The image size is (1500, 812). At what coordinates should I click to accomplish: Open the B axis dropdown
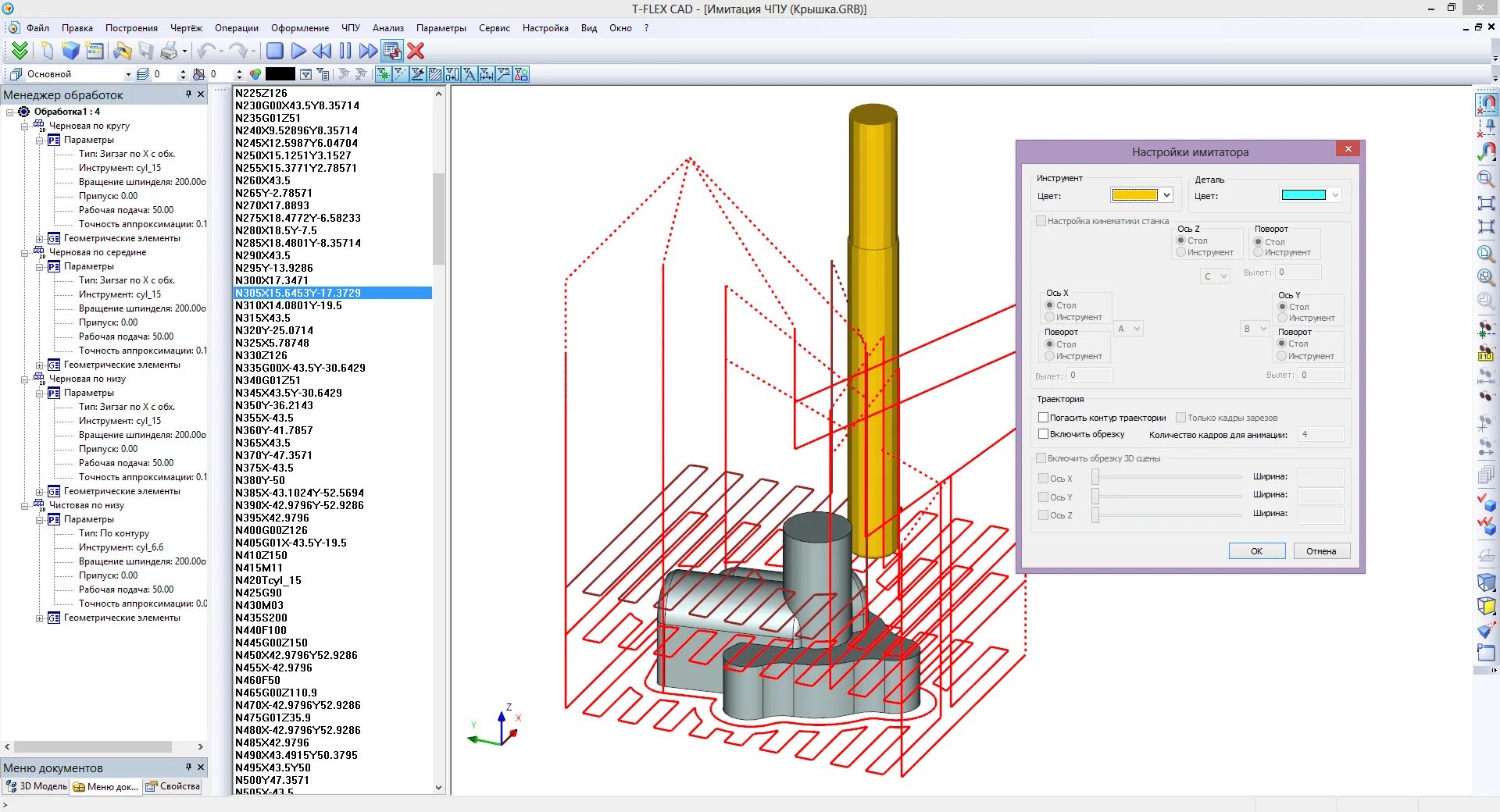1255,329
